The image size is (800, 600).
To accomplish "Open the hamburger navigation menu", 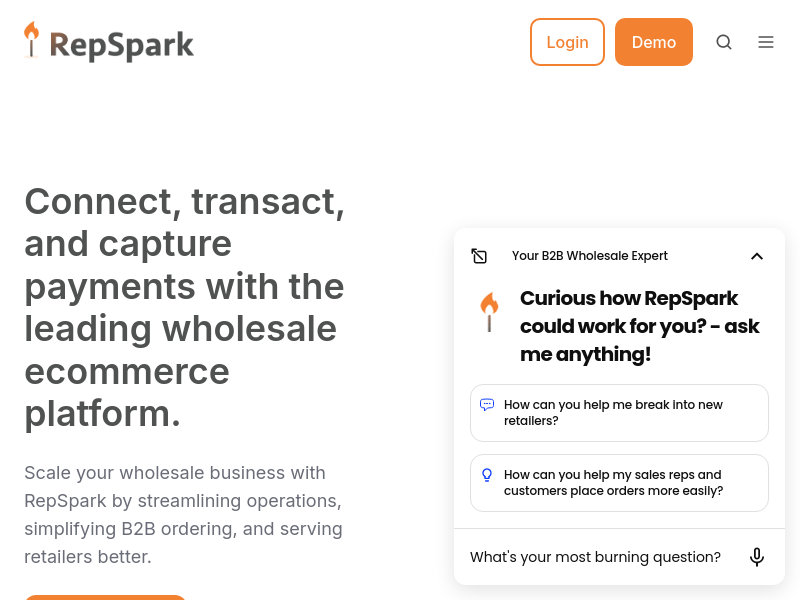I will (766, 42).
